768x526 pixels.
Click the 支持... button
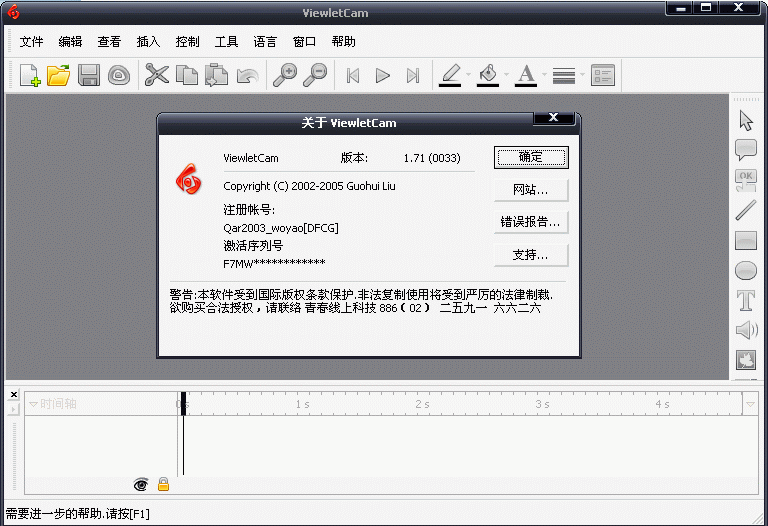531,255
